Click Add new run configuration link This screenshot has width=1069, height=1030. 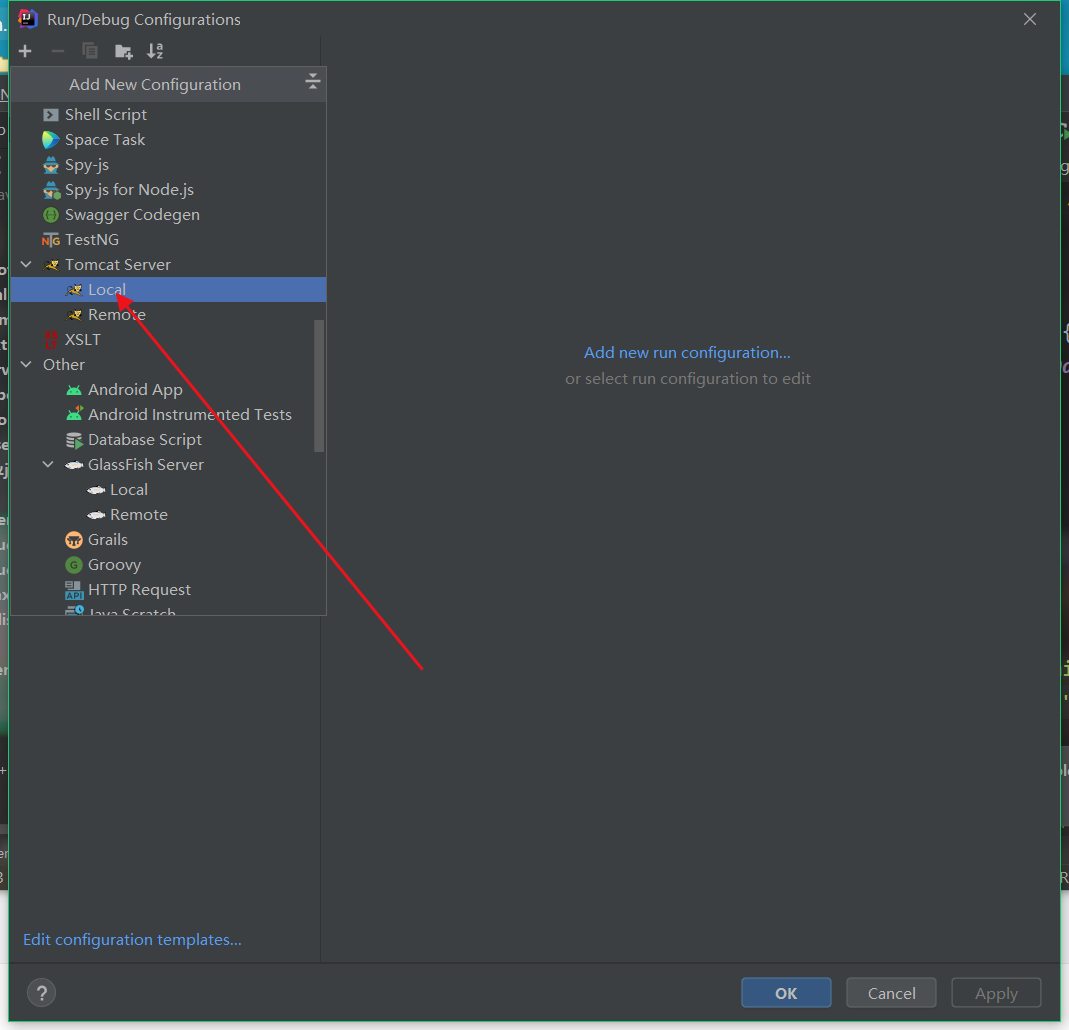pyautogui.click(x=687, y=352)
